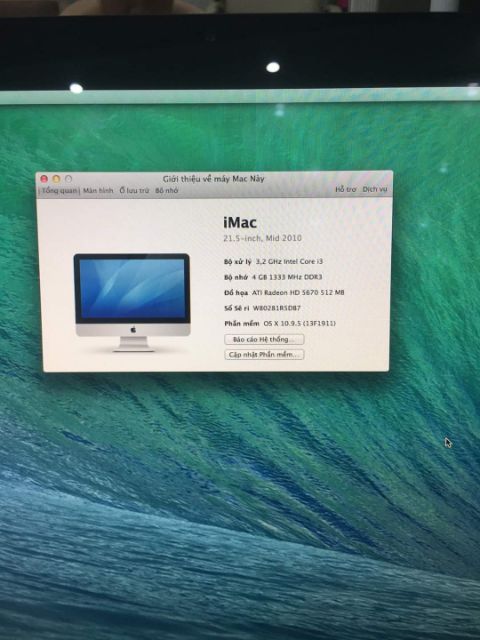Open the Dịch vụ tab
The height and width of the screenshot is (640, 480).
(375, 189)
